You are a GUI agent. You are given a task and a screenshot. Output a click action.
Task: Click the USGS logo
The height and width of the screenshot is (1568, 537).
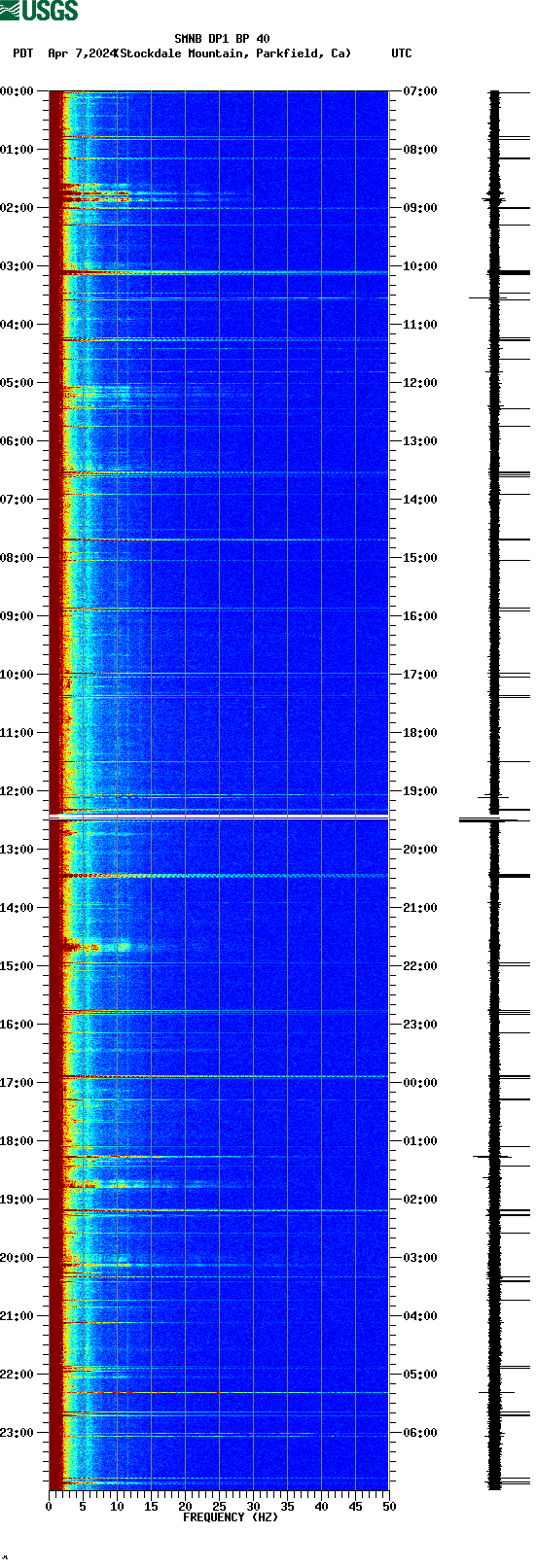pos(39,11)
